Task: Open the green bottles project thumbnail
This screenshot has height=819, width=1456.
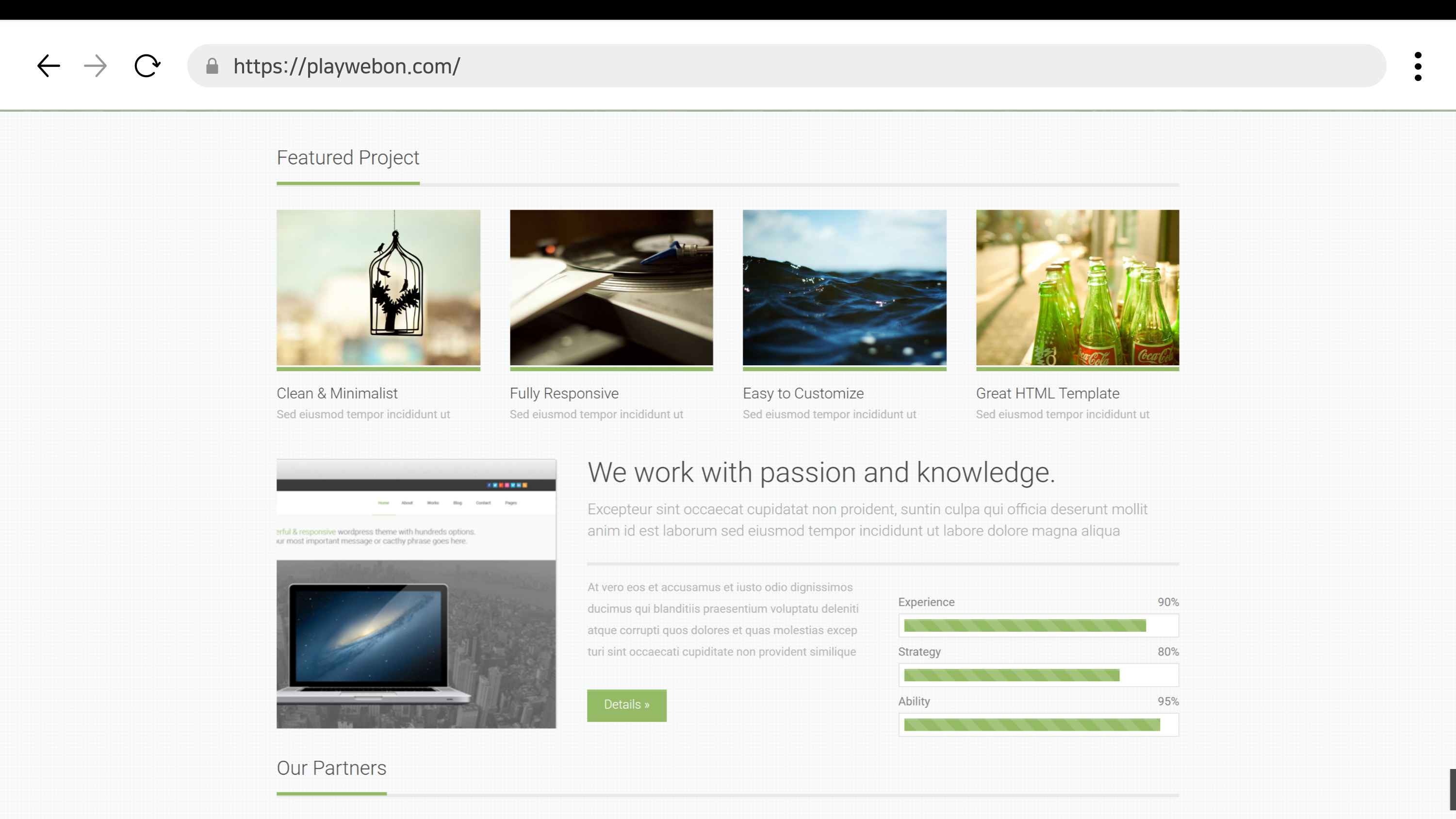Action: (1077, 288)
